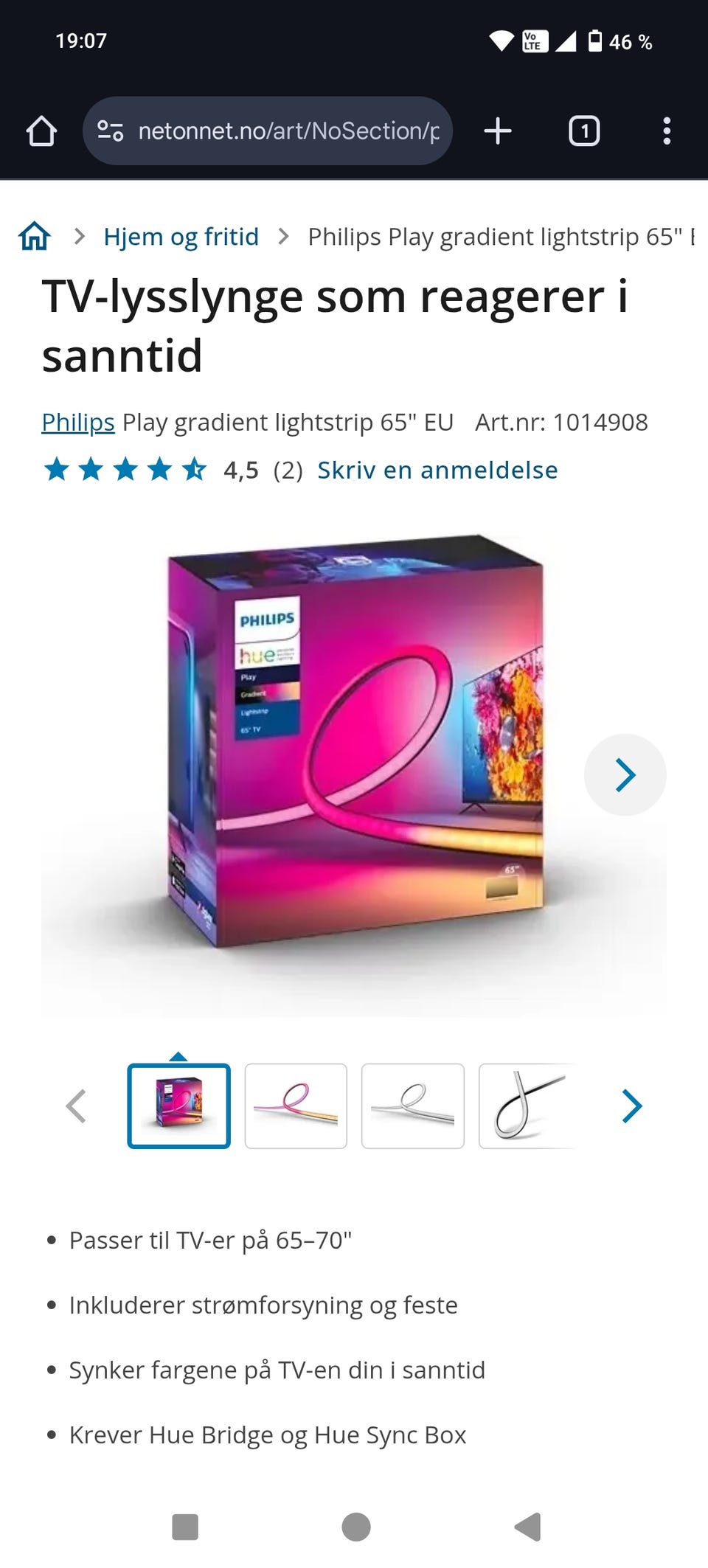Select the Philips Play gradient lightstrip breadcrumb
This screenshot has width=708, height=1568.
point(502,237)
